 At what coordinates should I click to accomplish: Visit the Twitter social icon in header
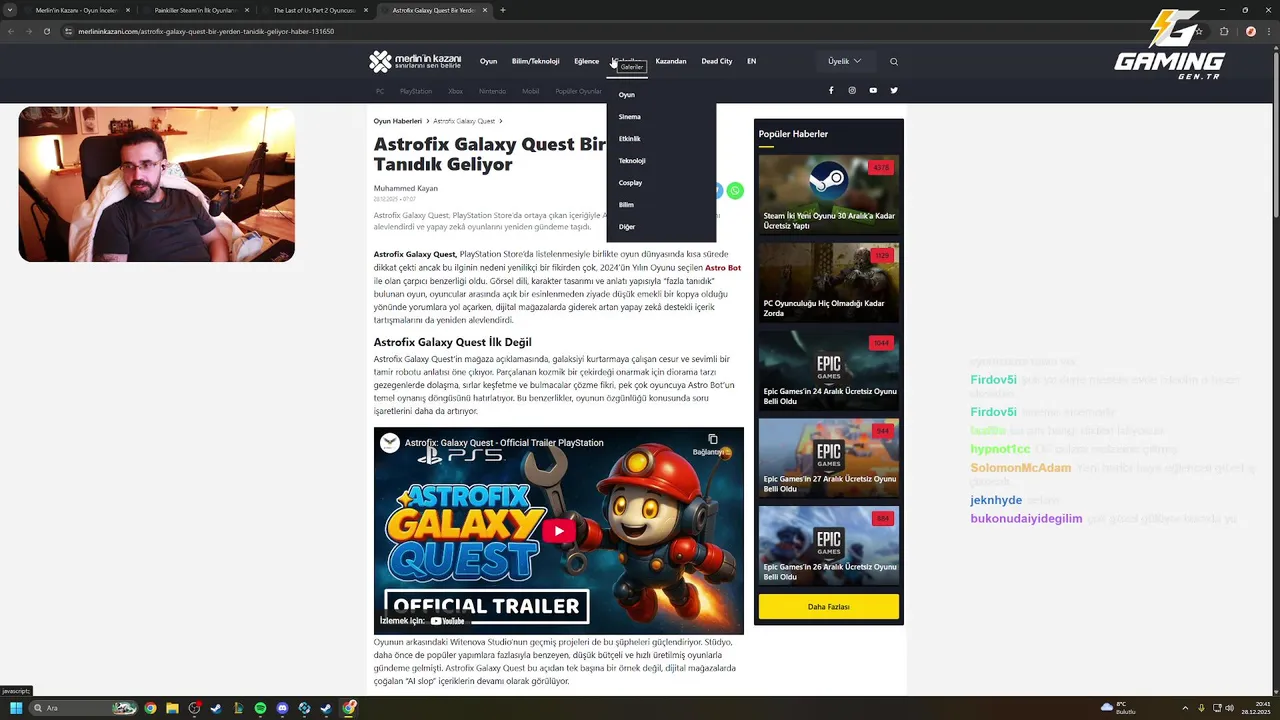pyautogui.click(x=894, y=90)
